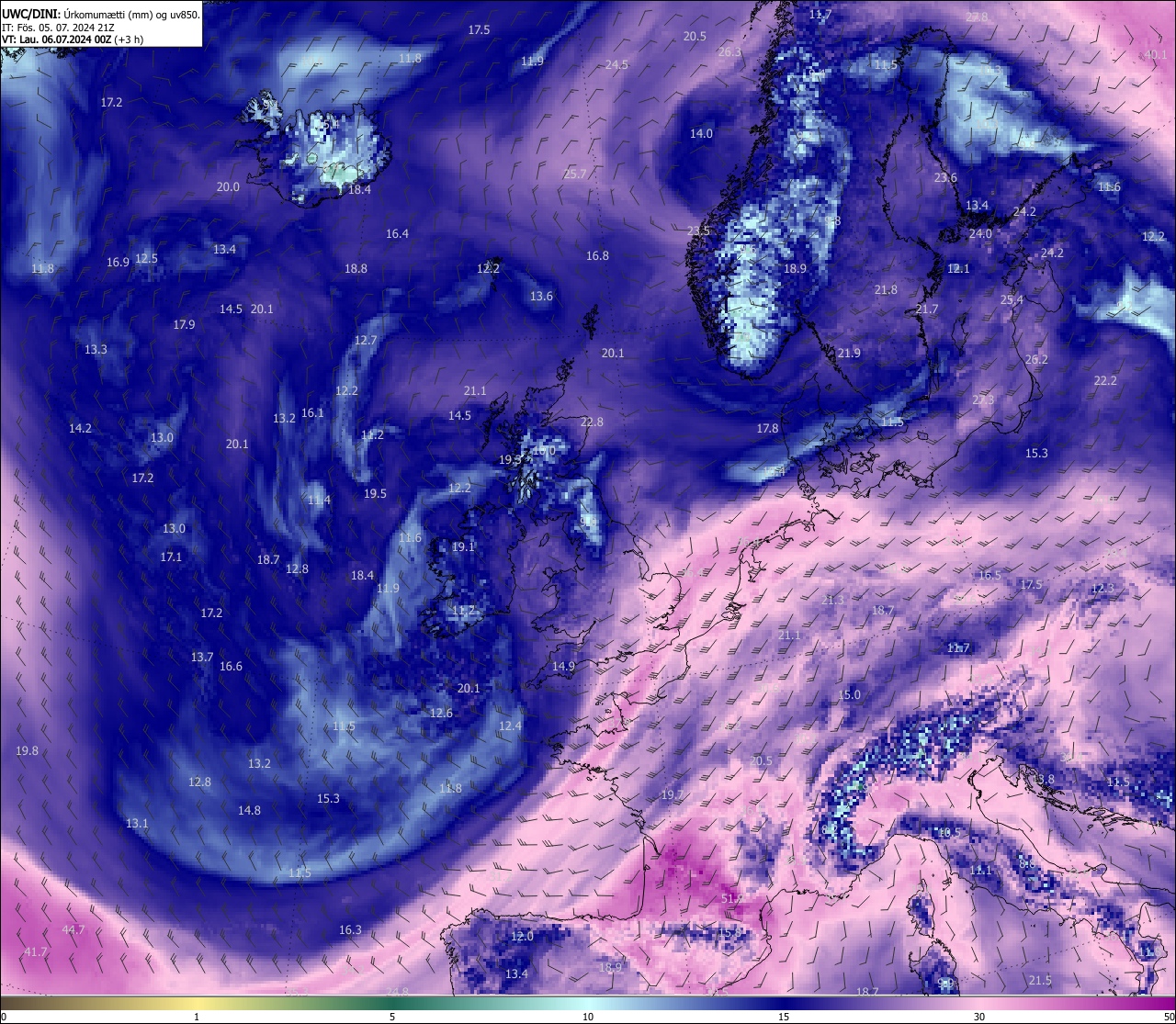
Task: Click the 12.7 value on the map
Action: [x=366, y=341]
